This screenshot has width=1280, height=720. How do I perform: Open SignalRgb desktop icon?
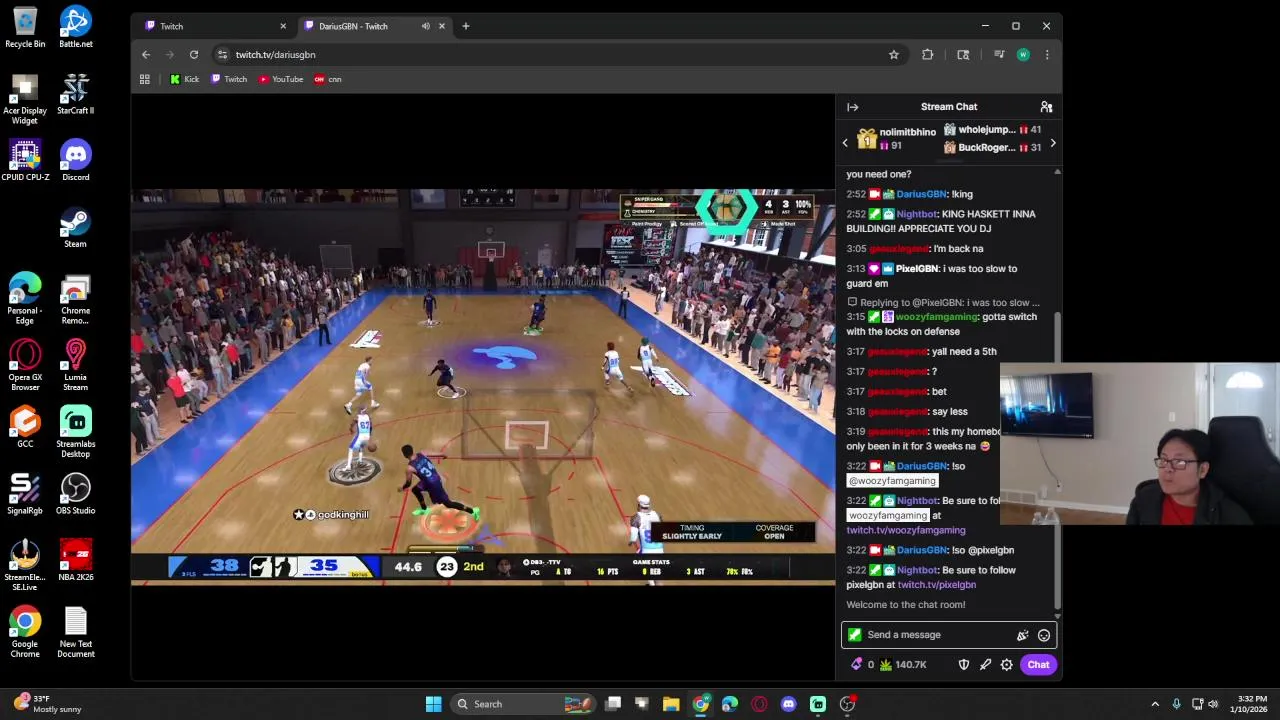(25, 493)
